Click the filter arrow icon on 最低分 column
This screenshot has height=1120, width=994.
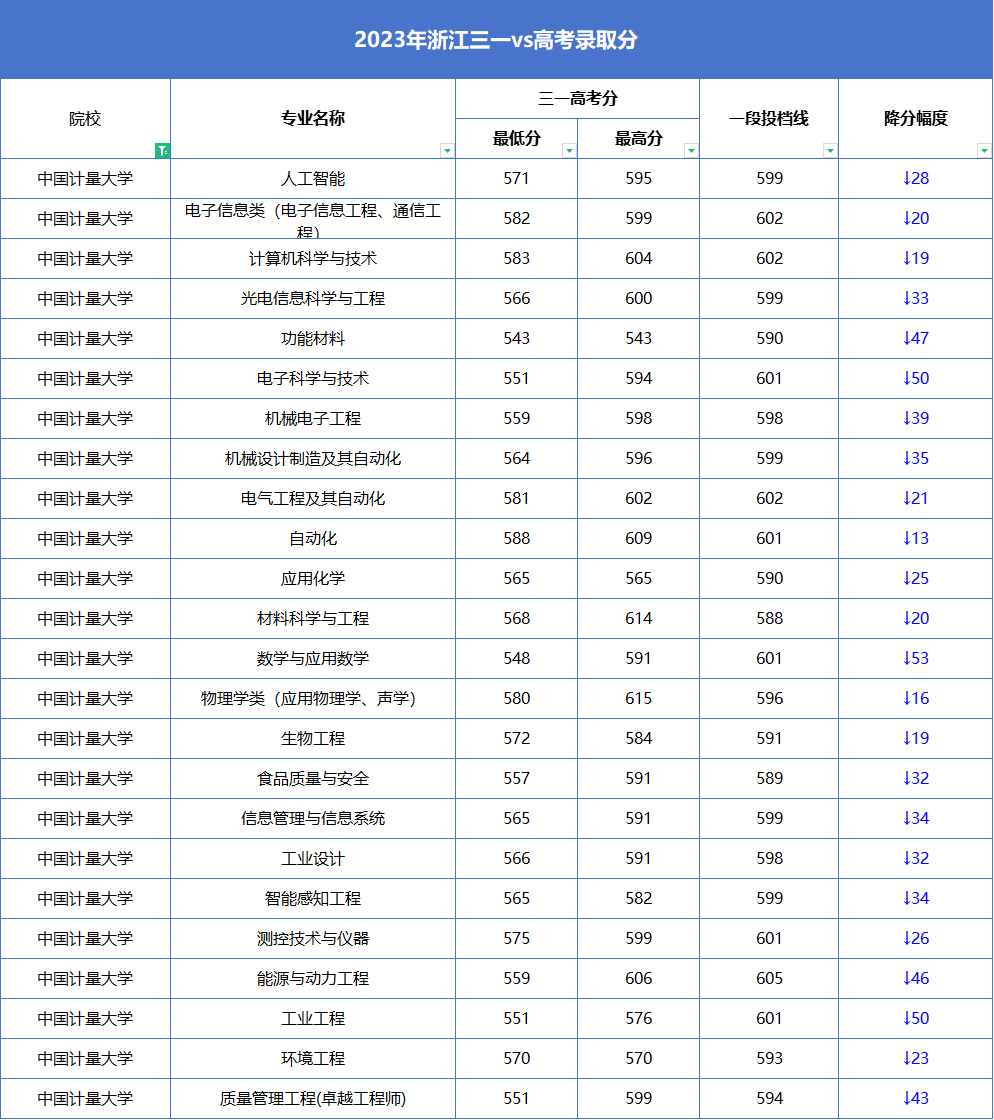click(x=569, y=150)
